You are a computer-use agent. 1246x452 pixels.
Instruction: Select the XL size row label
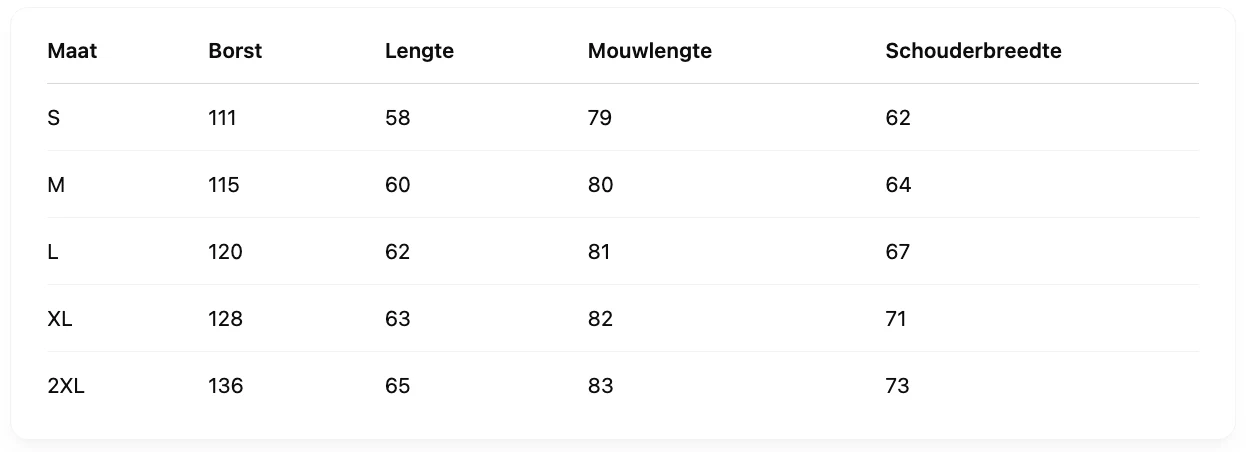pyautogui.click(x=60, y=319)
